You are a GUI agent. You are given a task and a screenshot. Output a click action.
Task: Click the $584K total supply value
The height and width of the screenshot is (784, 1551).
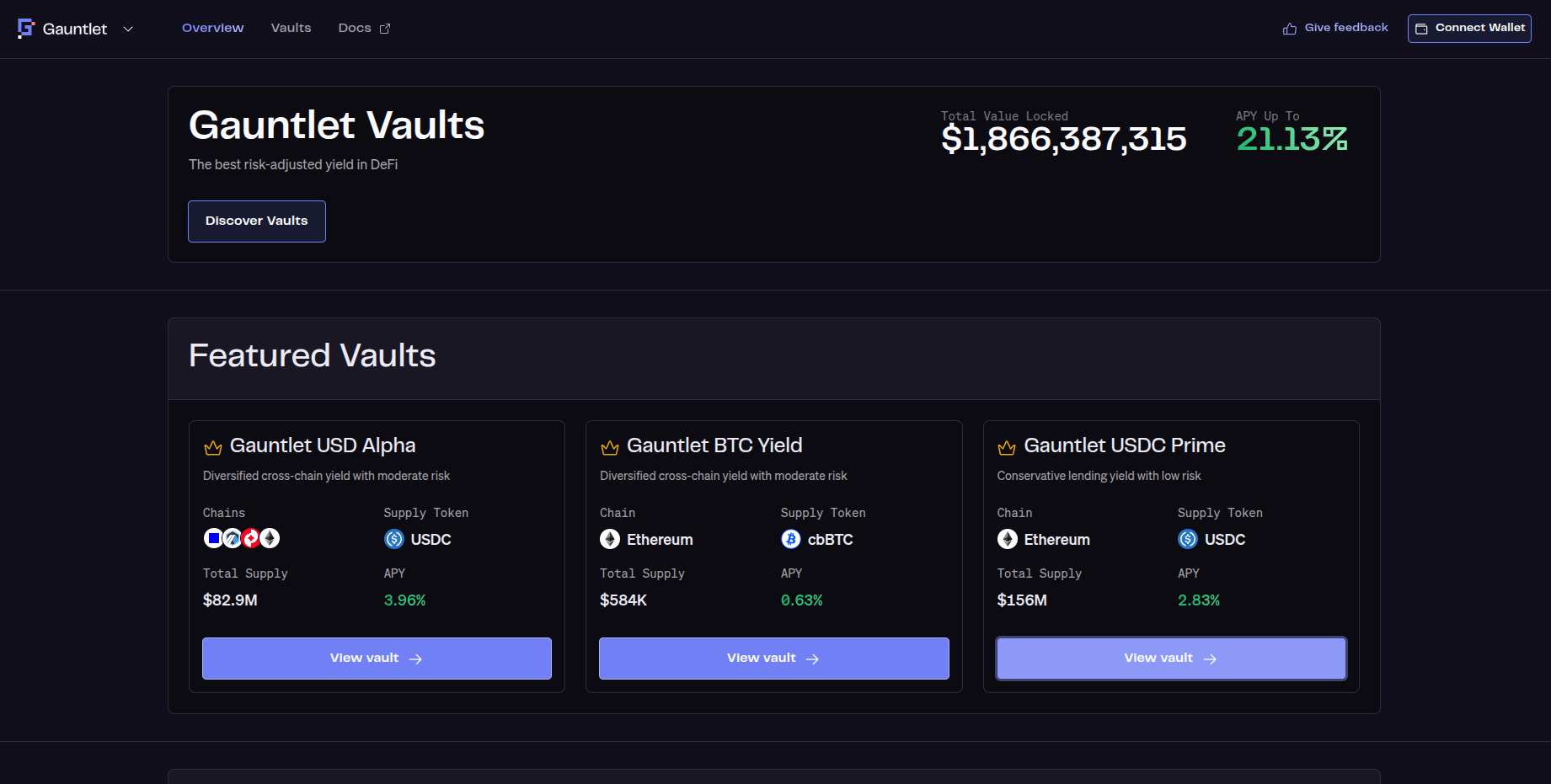pos(623,600)
